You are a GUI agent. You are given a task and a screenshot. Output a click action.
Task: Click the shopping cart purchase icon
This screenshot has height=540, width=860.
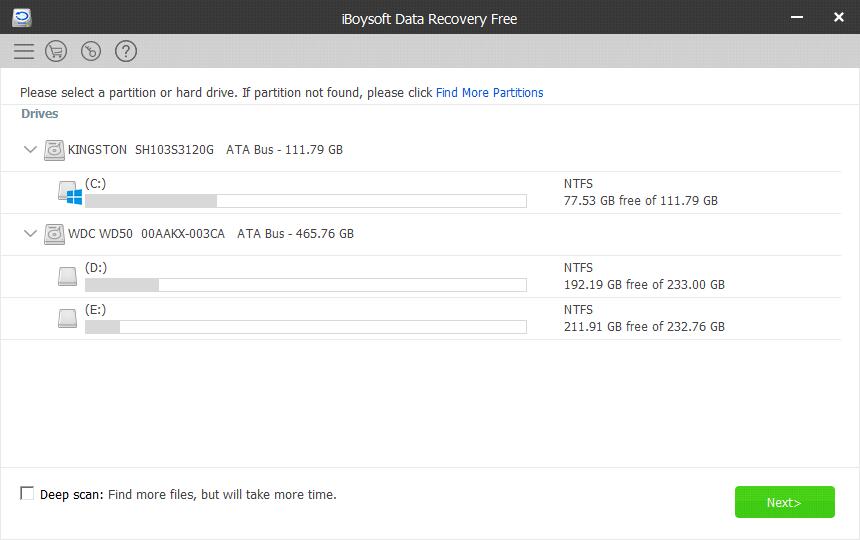[x=57, y=51]
